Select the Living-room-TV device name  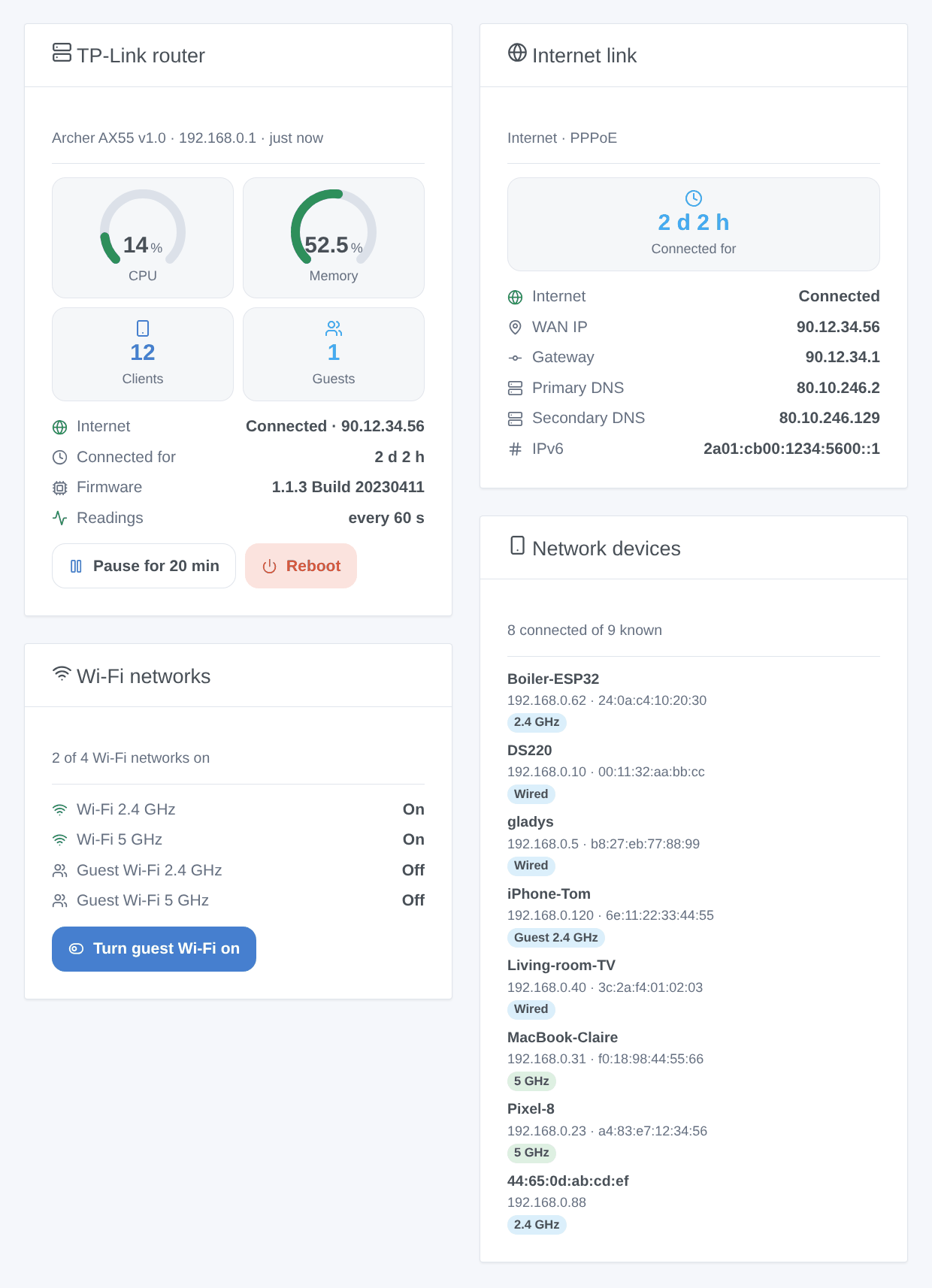pos(561,965)
